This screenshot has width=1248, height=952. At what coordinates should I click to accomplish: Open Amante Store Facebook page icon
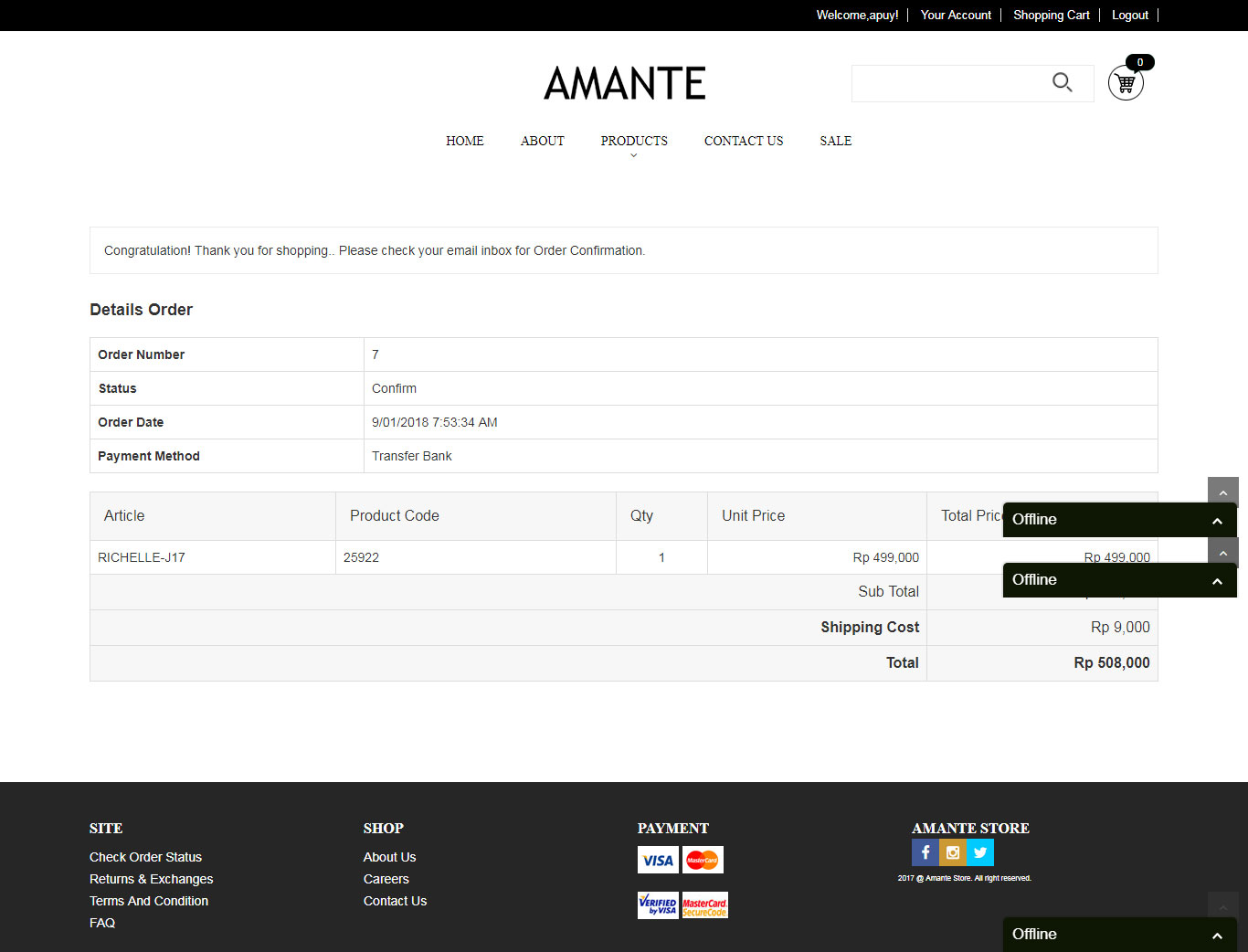point(925,852)
